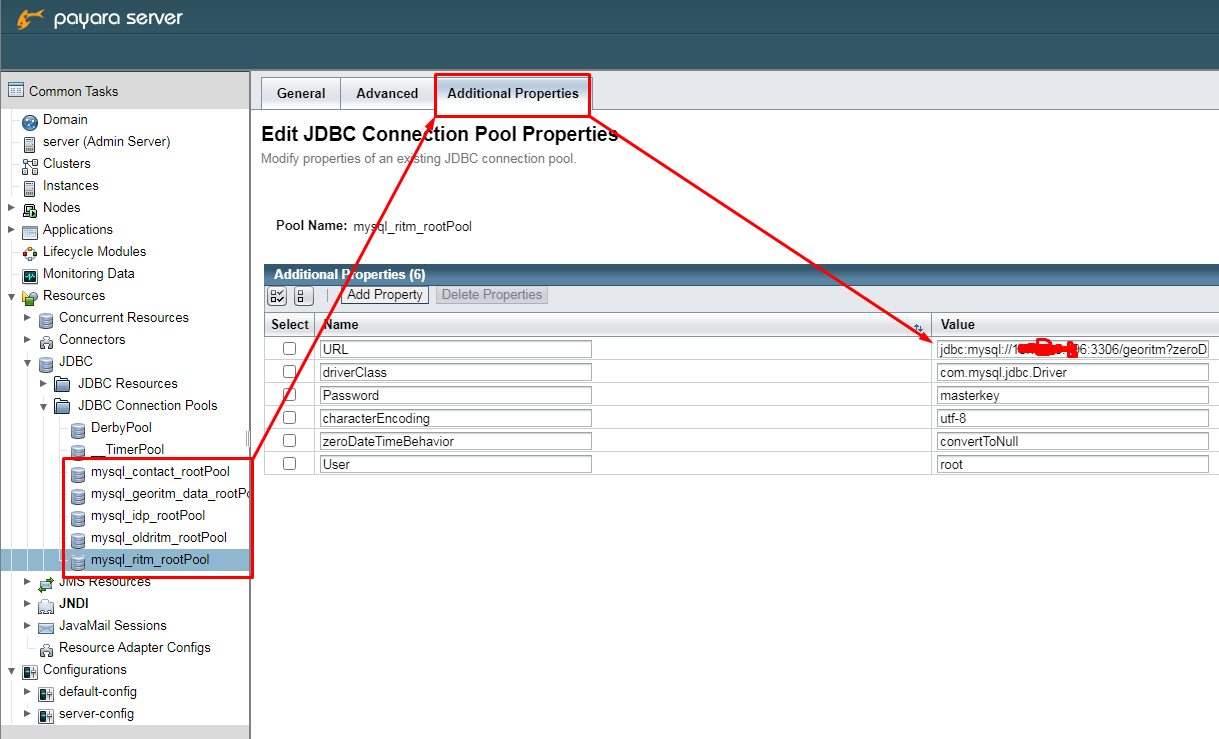Click the Domain globe icon
This screenshot has width=1219, height=739.
(x=30, y=120)
